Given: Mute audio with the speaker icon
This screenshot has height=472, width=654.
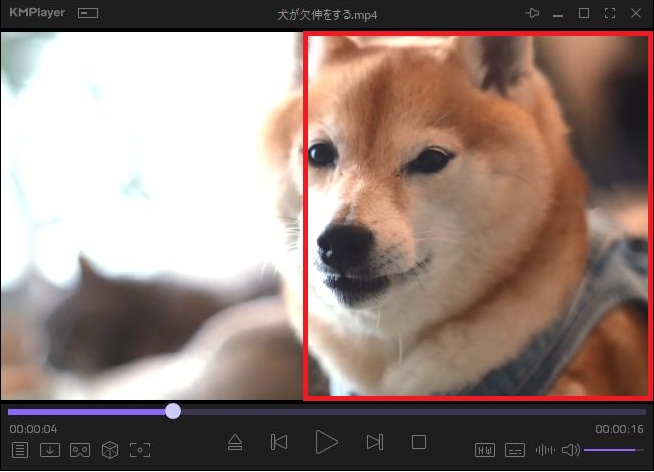Looking at the screenshot, I should (570, 450).
